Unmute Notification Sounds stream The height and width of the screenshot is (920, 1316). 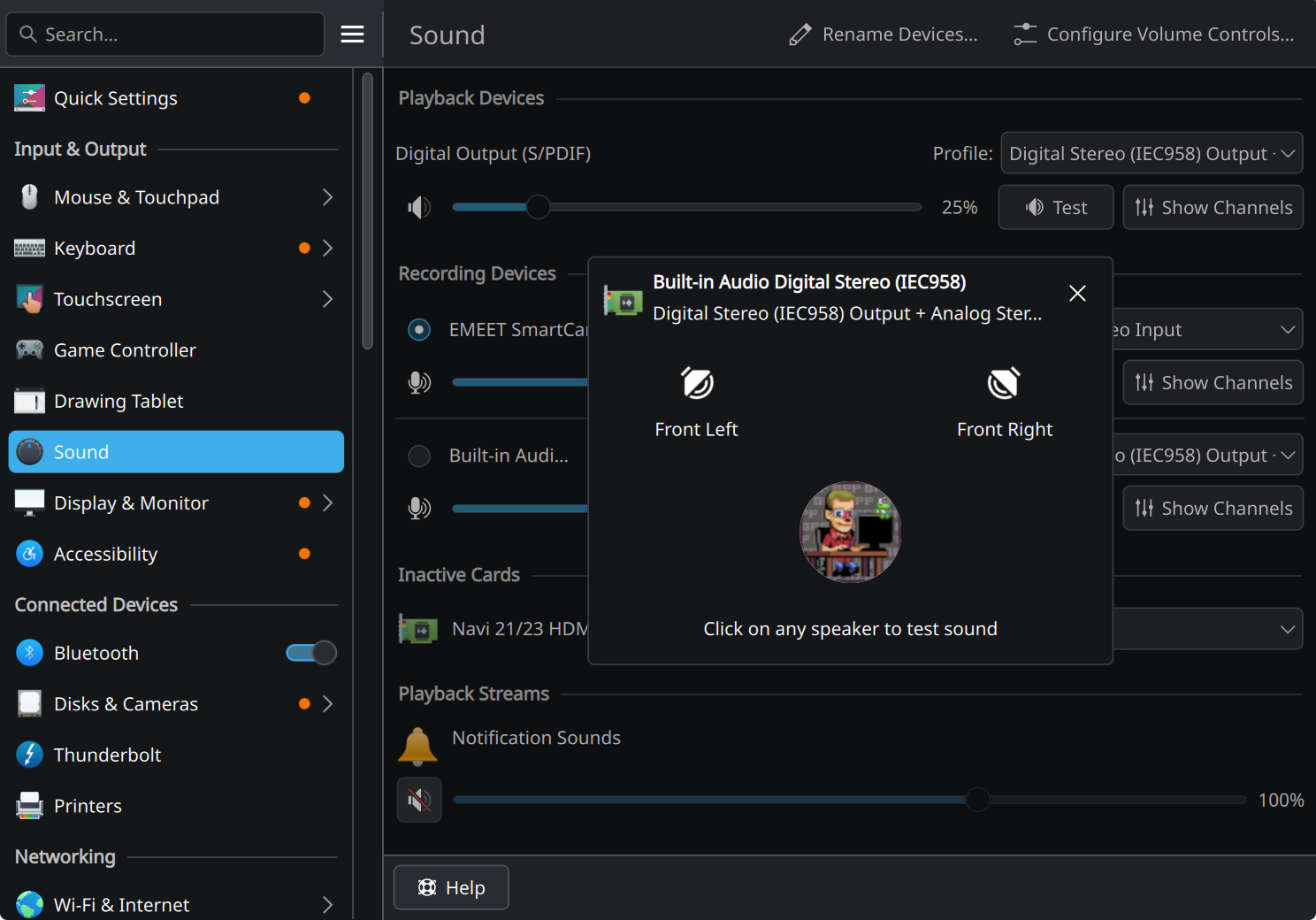pyautogui.click(x=419, y=801)
